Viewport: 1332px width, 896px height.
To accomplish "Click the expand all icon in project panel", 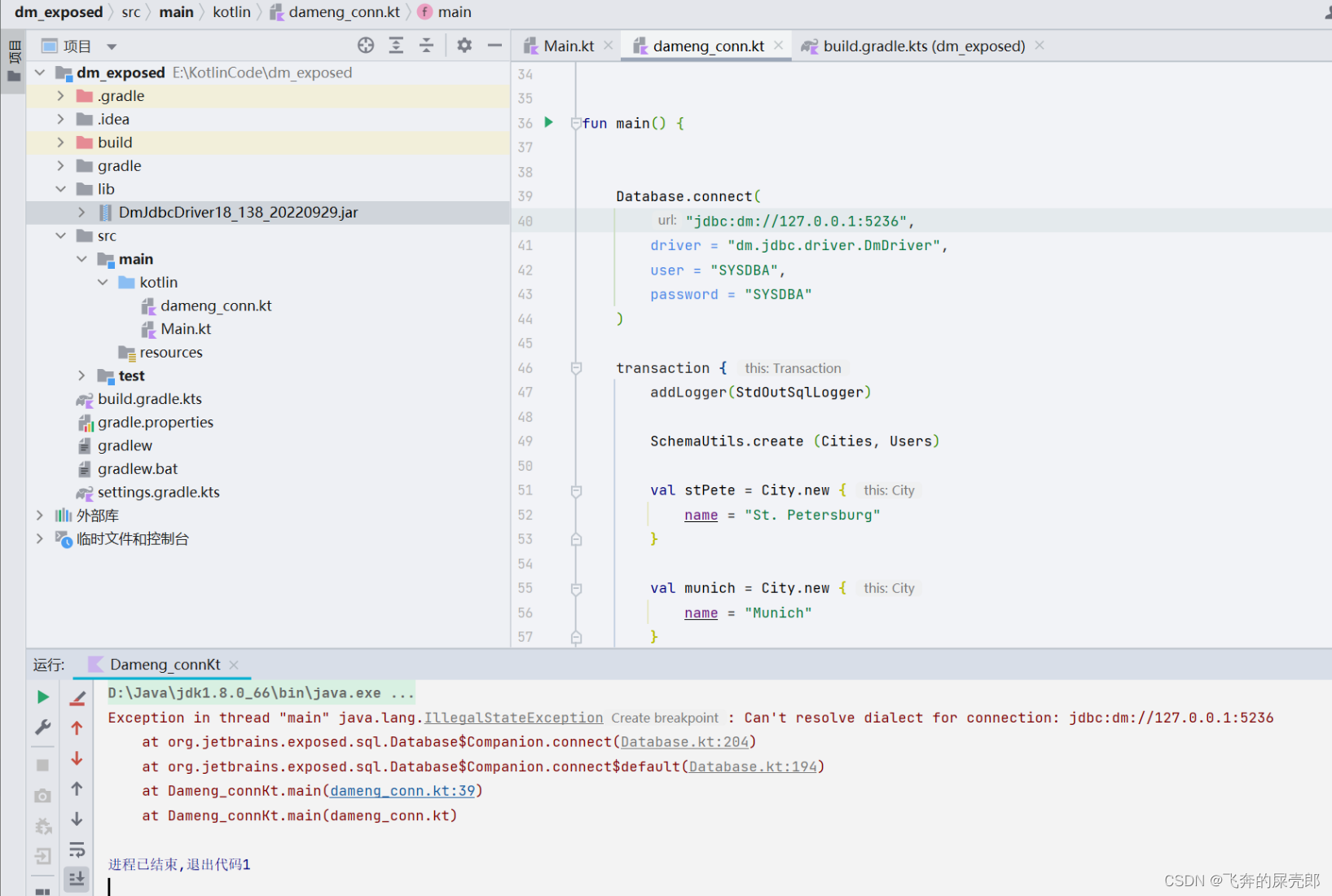I will coord(396,46).
